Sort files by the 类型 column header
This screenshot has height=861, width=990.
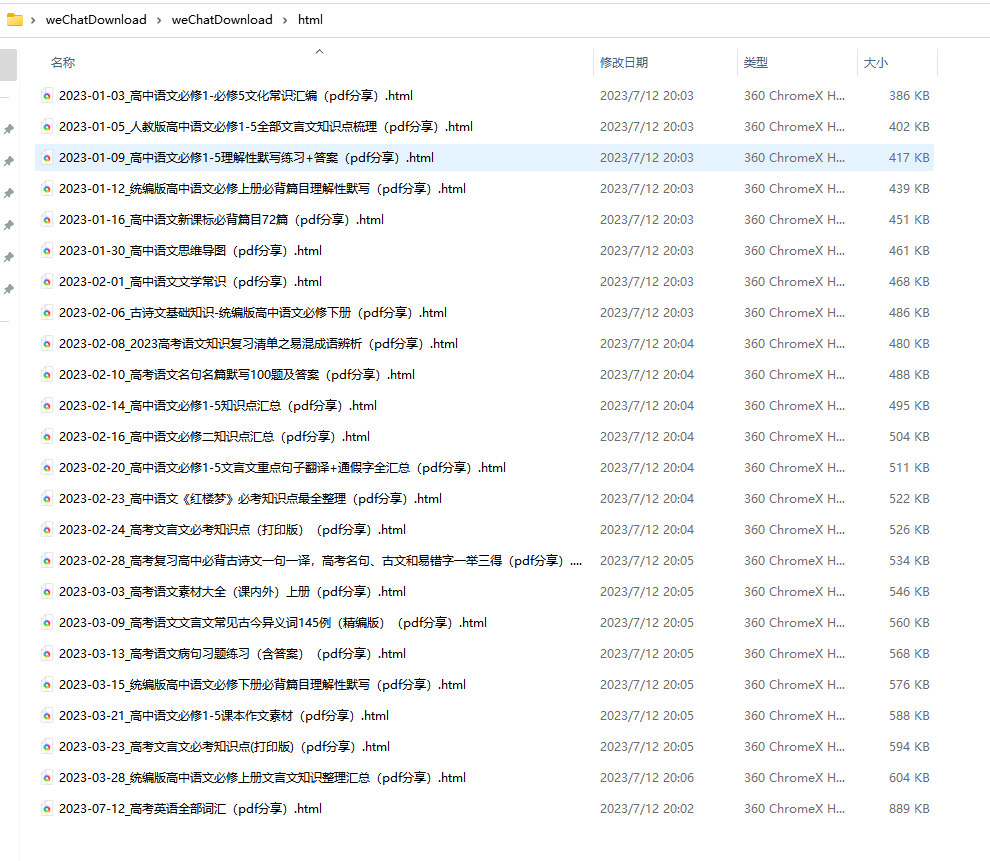coord(756,62)
